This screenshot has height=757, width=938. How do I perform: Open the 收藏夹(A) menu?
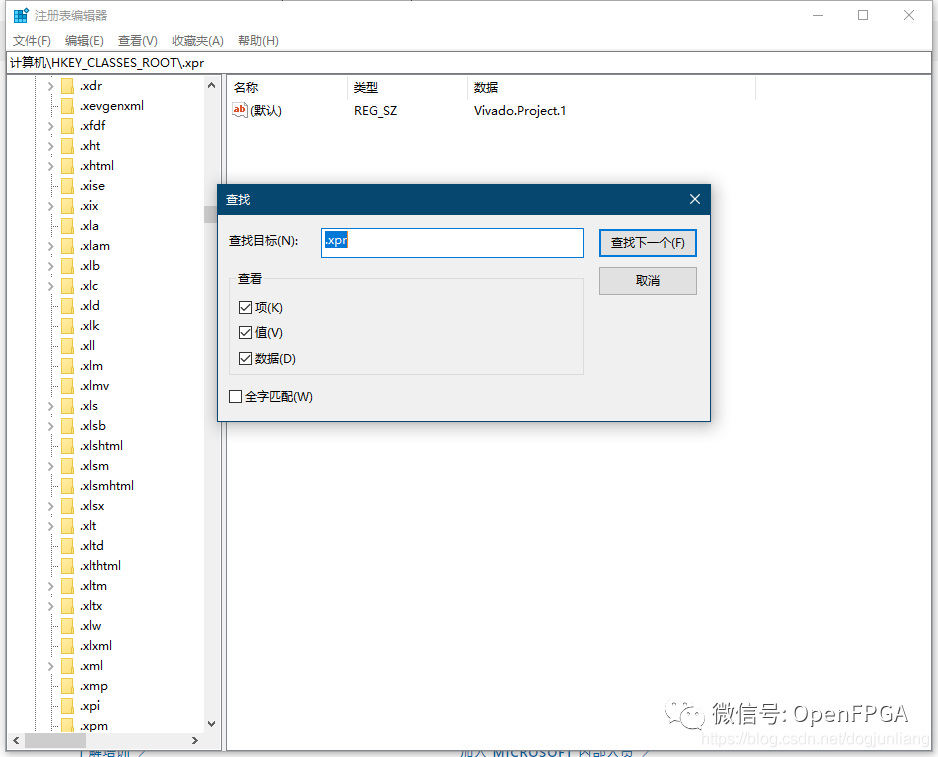click(196, 40)
